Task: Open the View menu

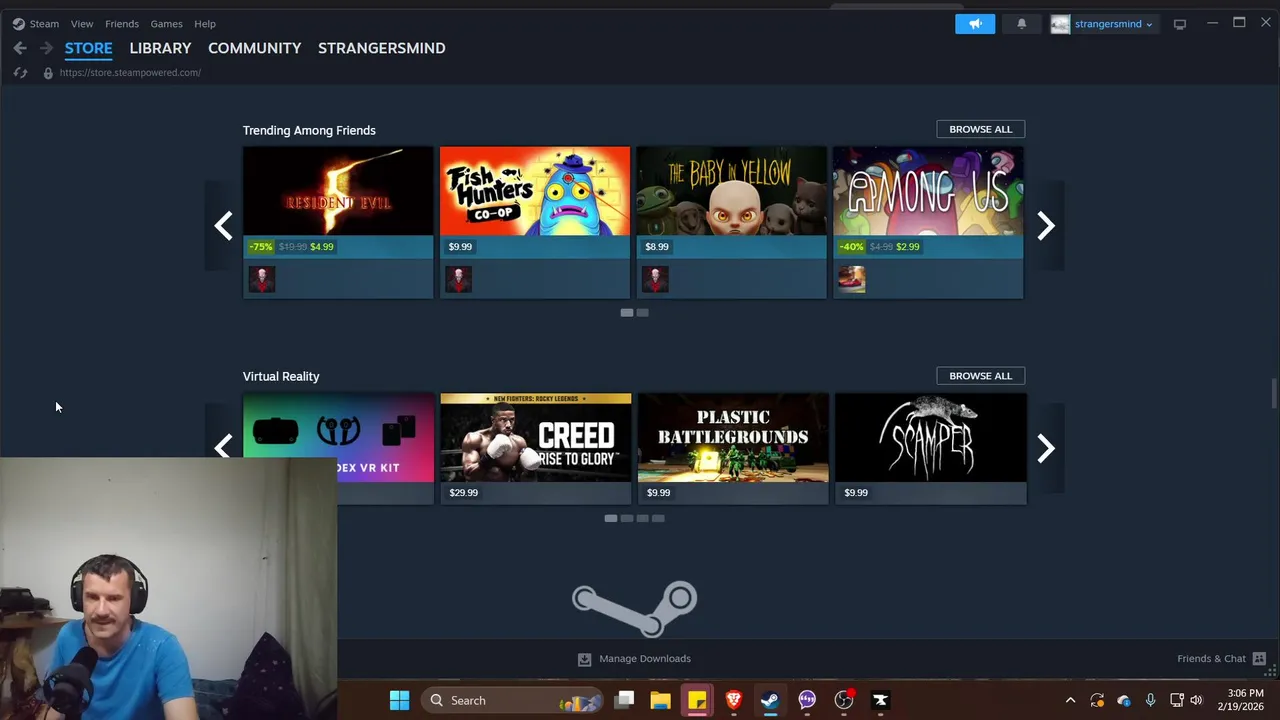Action: point(82,24)
